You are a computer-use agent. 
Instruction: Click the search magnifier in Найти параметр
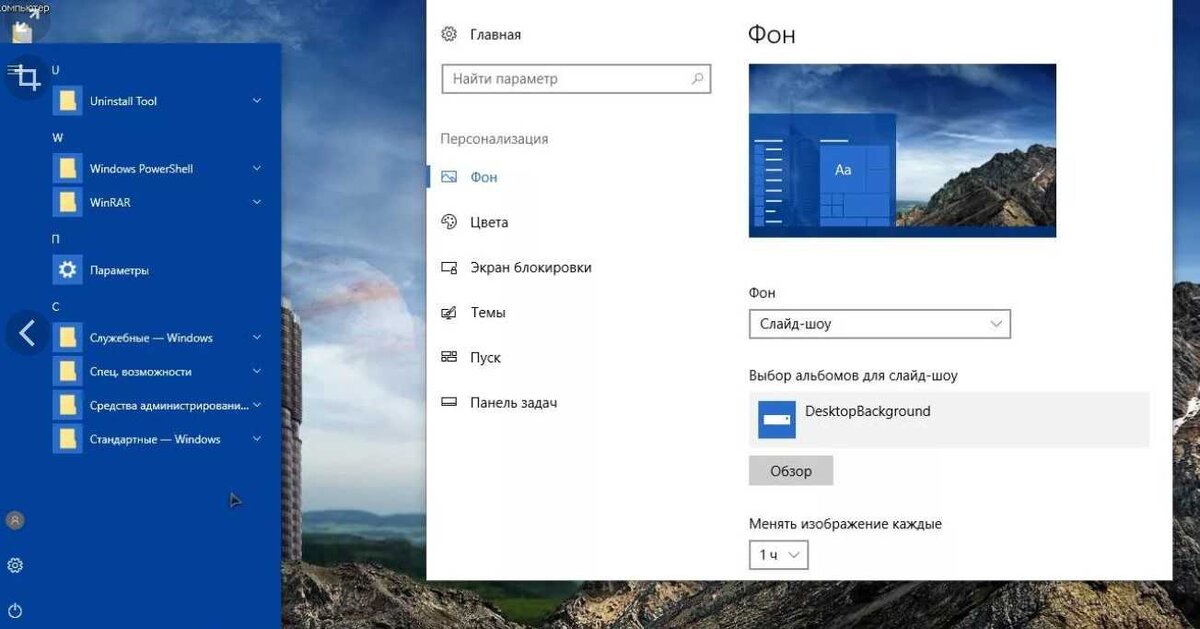[x=697, y=78]
